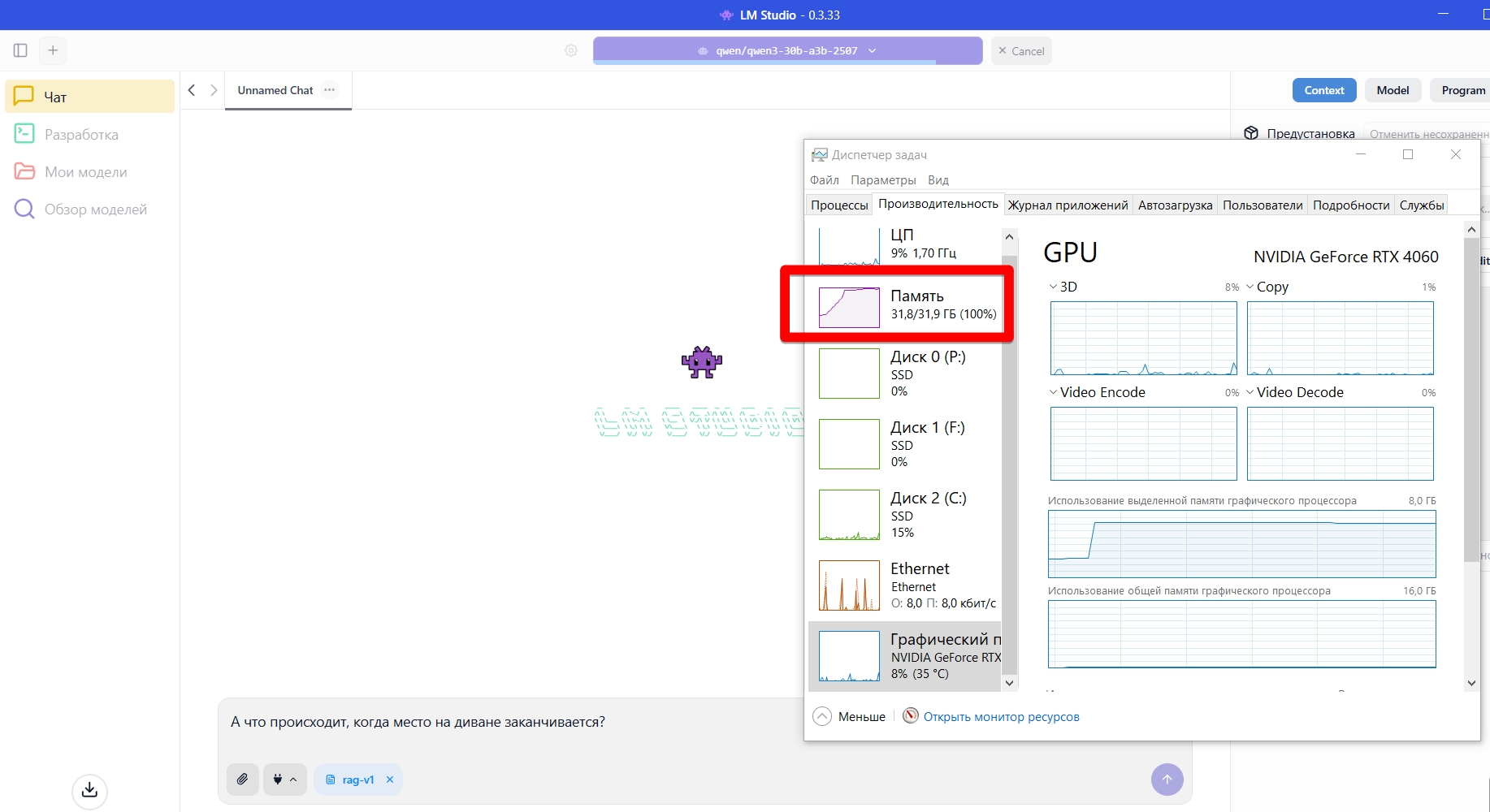Send the message with arrow button

click(x=1167, y=780)
